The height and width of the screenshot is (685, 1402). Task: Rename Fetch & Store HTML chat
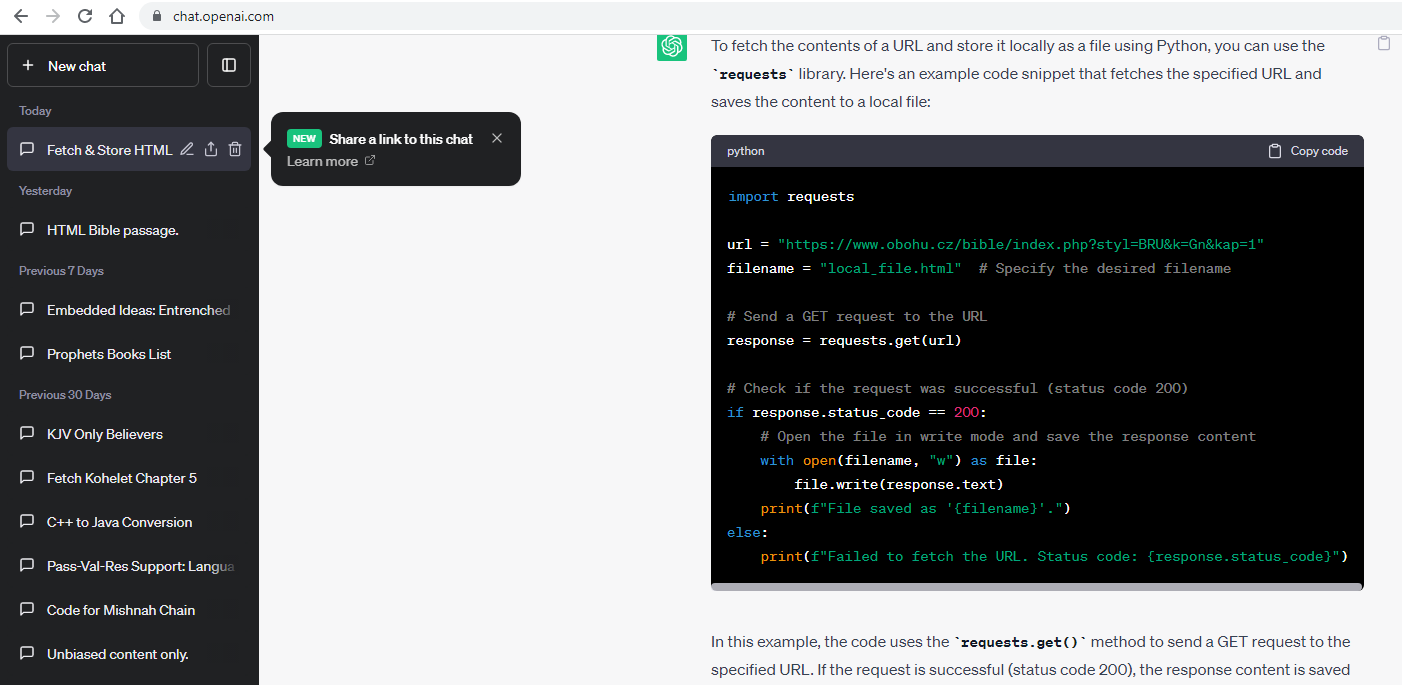pyautogui.click(x=187, y=149)
